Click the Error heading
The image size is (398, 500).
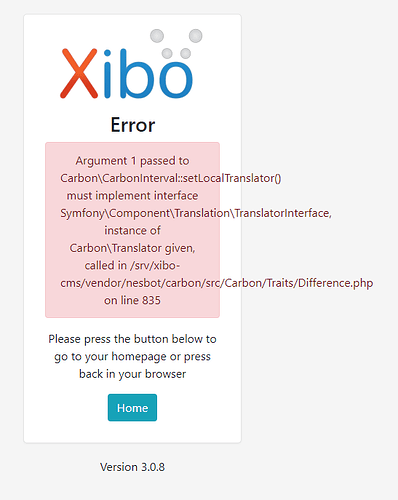(133, 125)
